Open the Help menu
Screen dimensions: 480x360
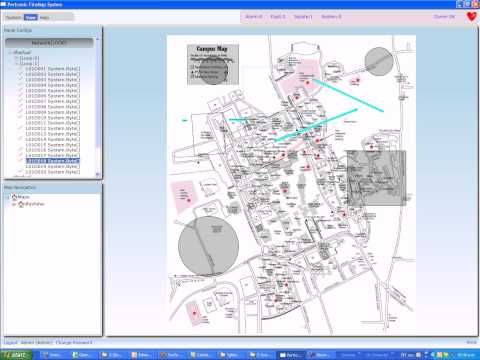click(x=44, y=17)
